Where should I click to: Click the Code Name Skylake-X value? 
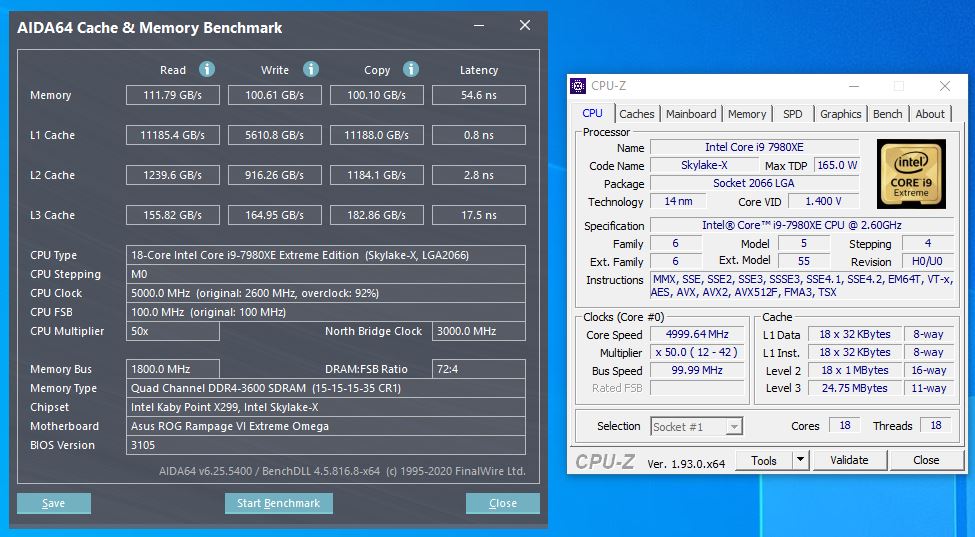pos(705,165)
